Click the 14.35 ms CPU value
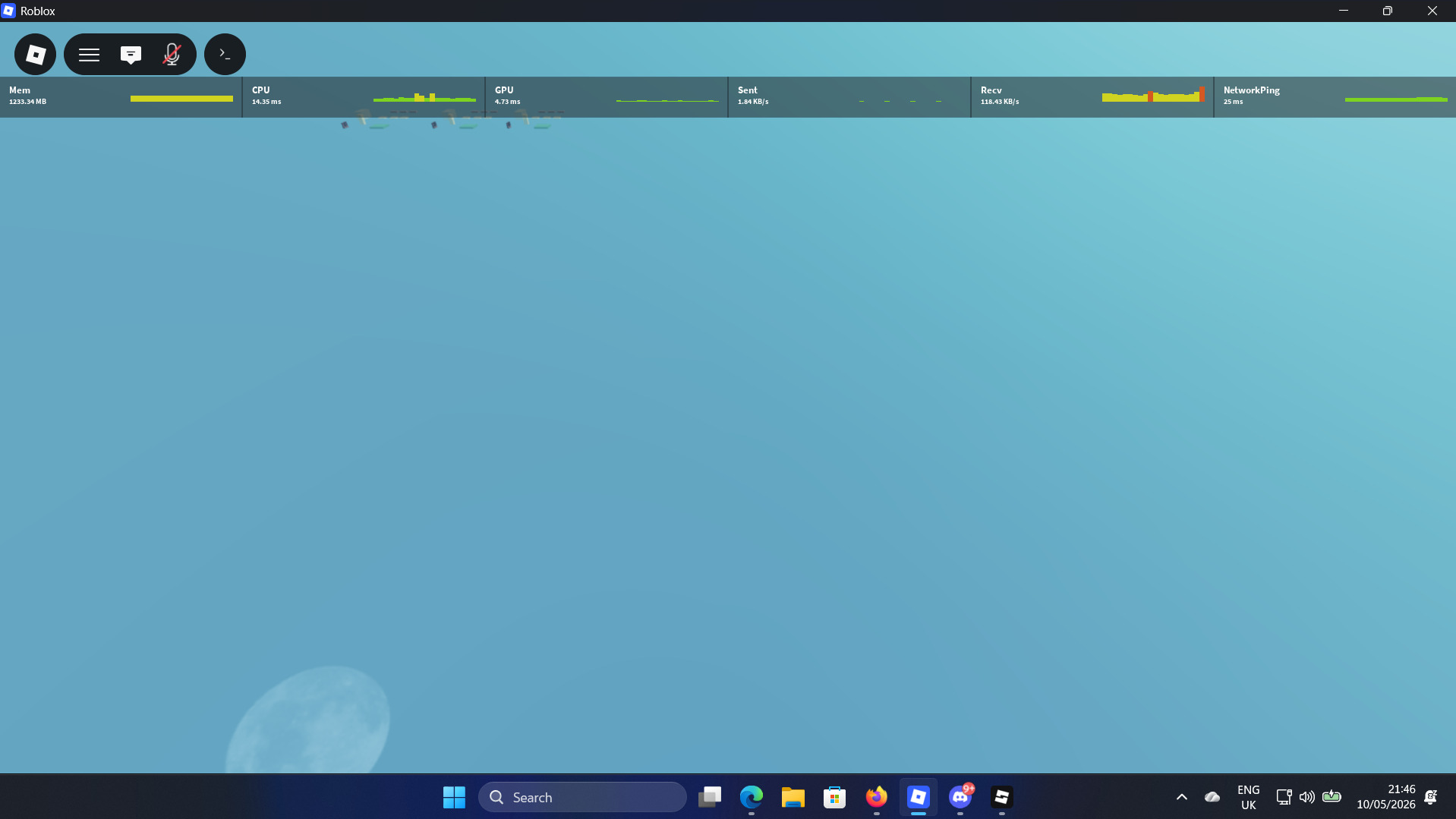 [266, 102]
